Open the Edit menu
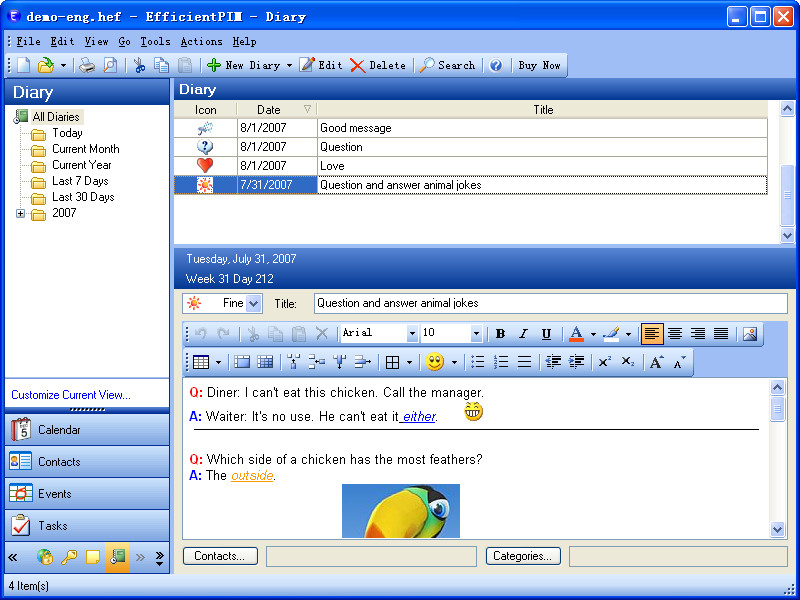This screenshot has width=800, height=600. [x=62, y=41]
